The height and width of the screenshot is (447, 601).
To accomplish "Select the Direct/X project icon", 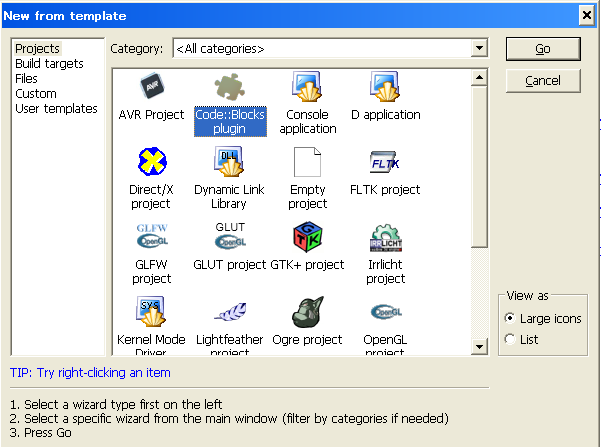I will click(x=152, y=161).
